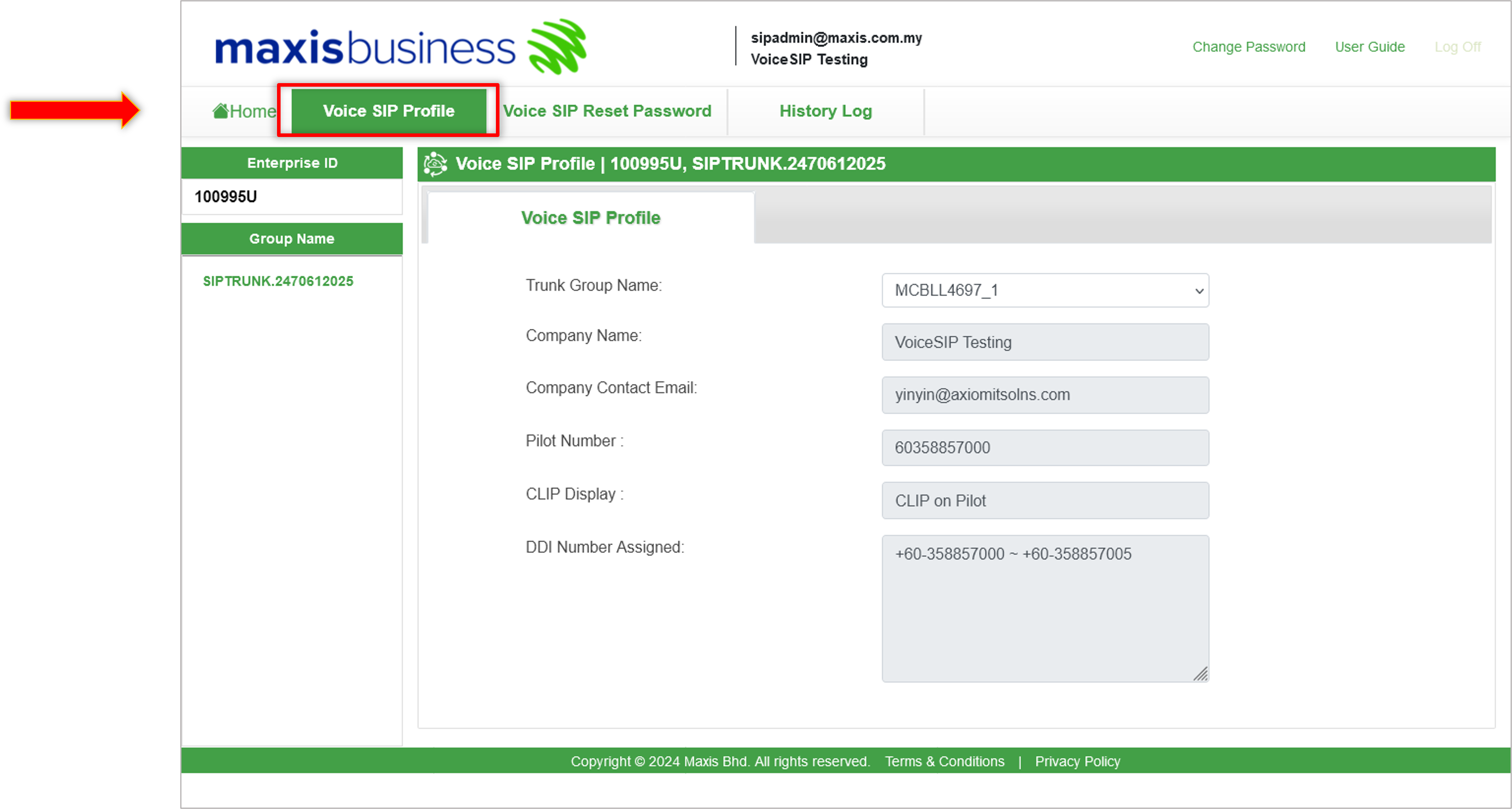Viewport: 1512px width, 809px height.
Task: Open the Trunk Group Name dropdown
Action: point(1044,290)
